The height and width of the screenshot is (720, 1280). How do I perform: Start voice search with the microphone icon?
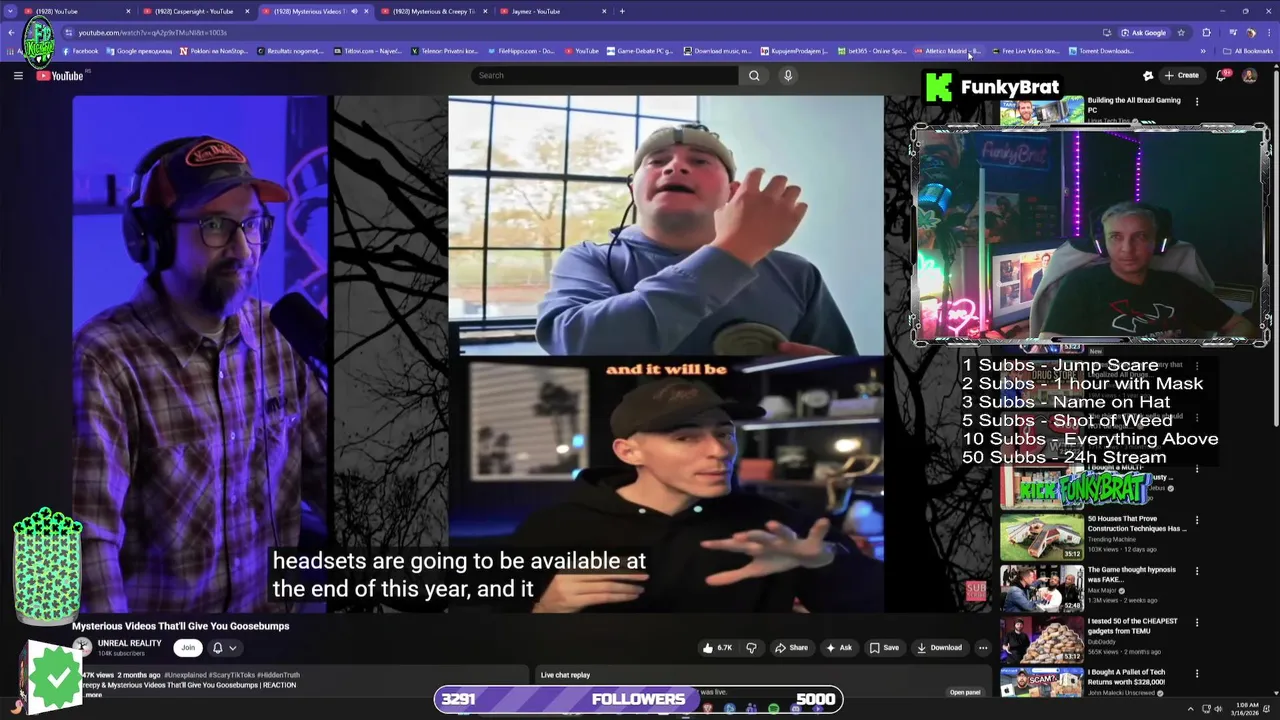[x=788, y=75]
